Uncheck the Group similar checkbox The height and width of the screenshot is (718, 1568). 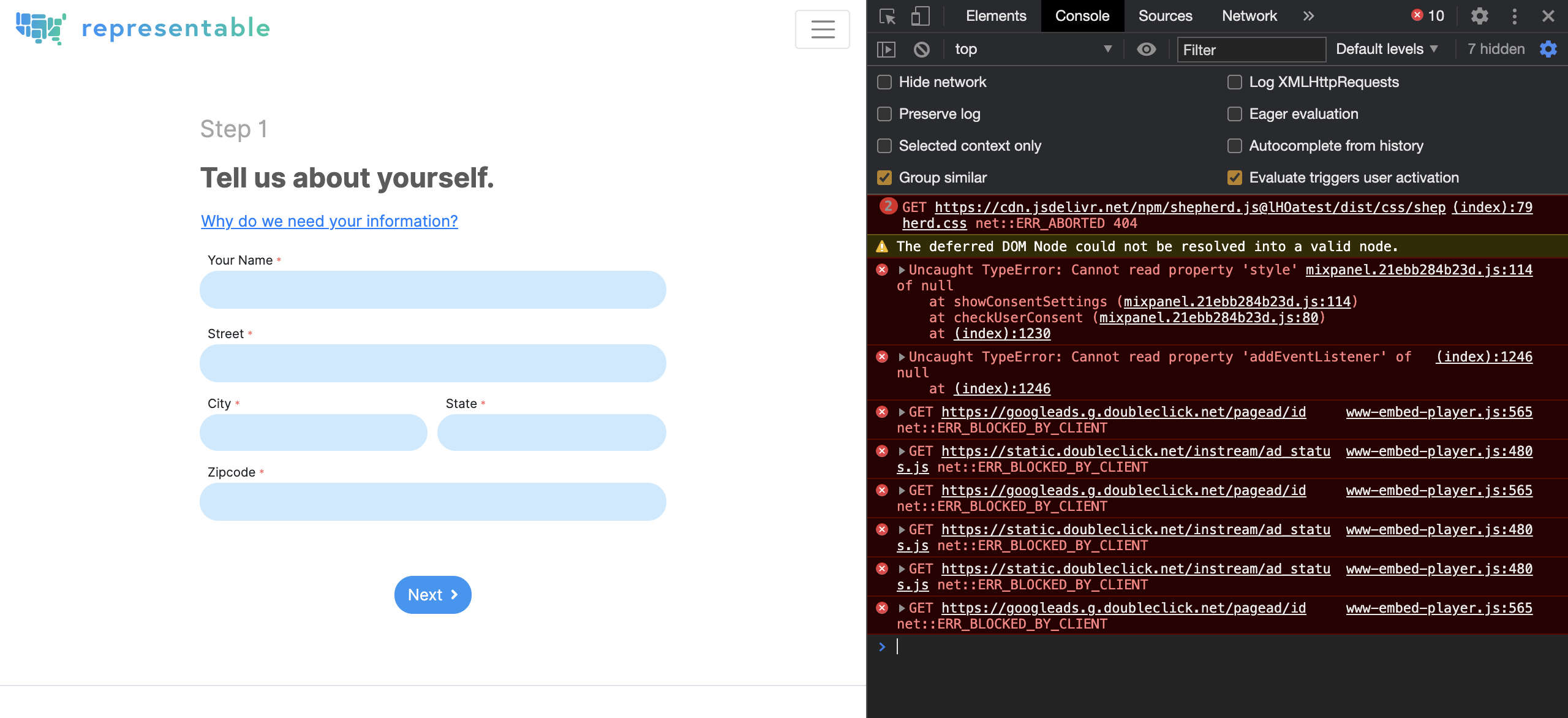point(884,178)
